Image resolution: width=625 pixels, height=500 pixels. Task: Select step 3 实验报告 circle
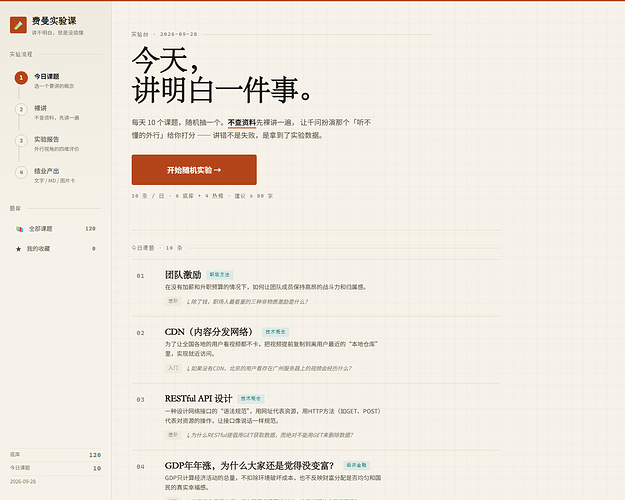[x=21, y=141]
